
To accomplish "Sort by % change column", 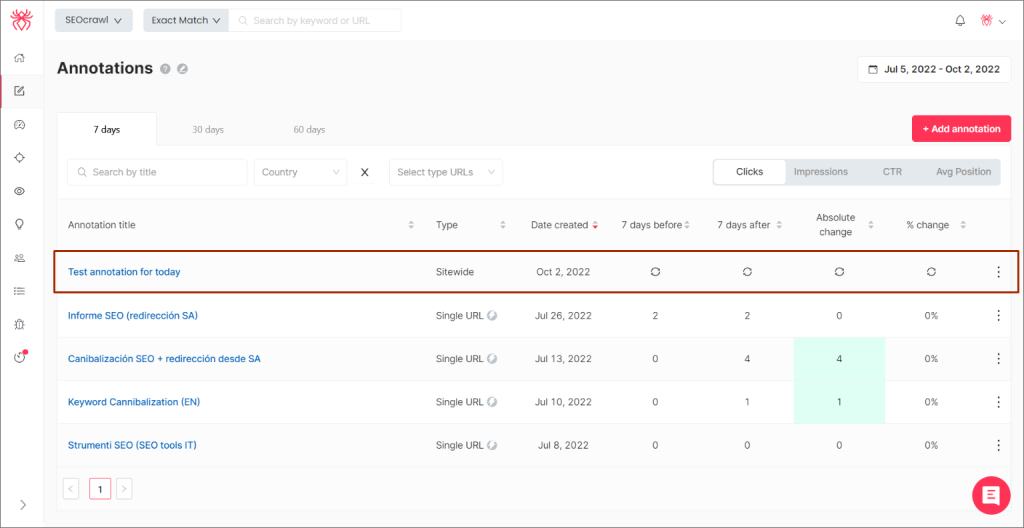I will coord(963,225).
